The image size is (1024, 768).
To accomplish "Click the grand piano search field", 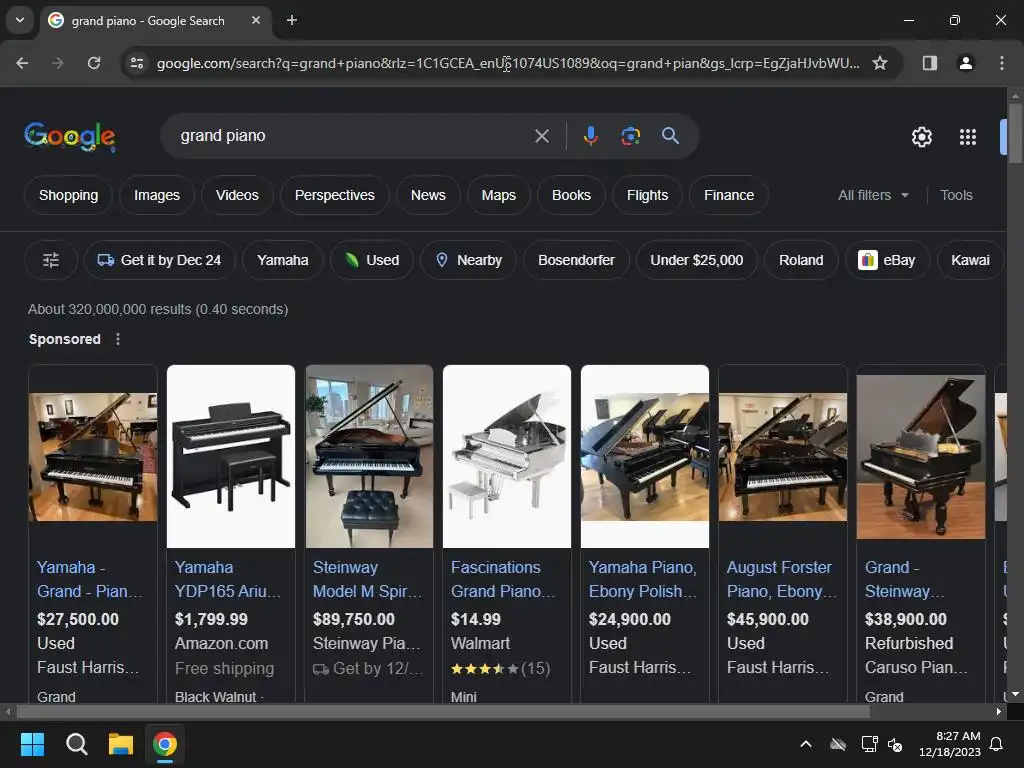I will coord(353,136).
